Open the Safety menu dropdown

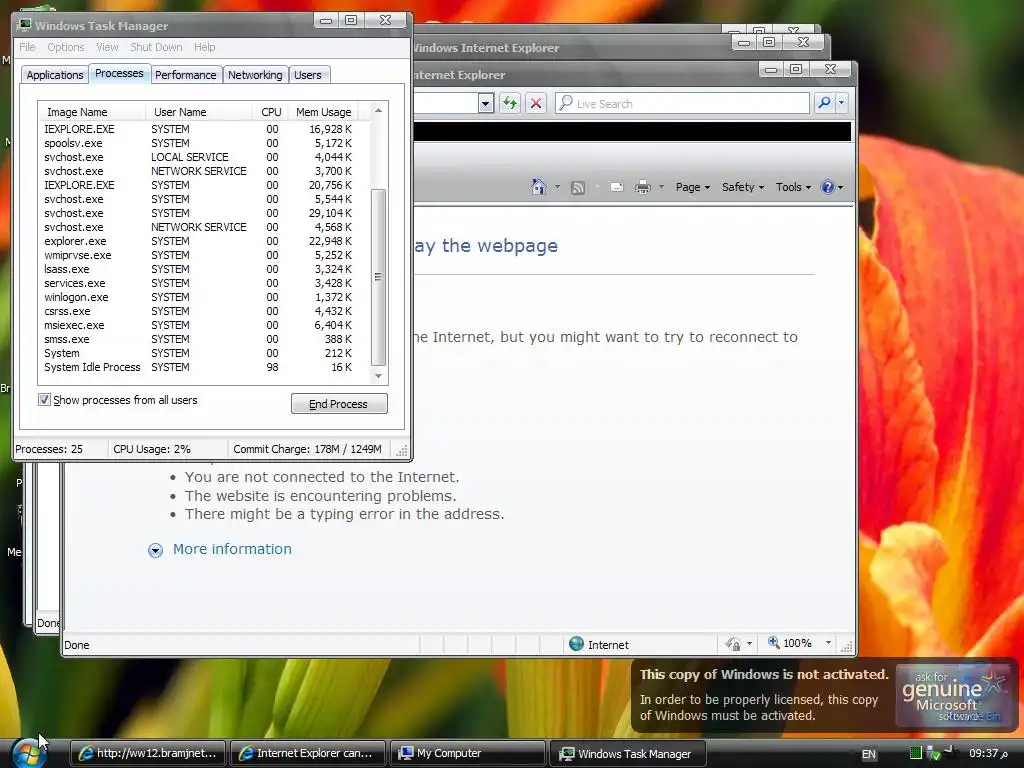point(743,187)
